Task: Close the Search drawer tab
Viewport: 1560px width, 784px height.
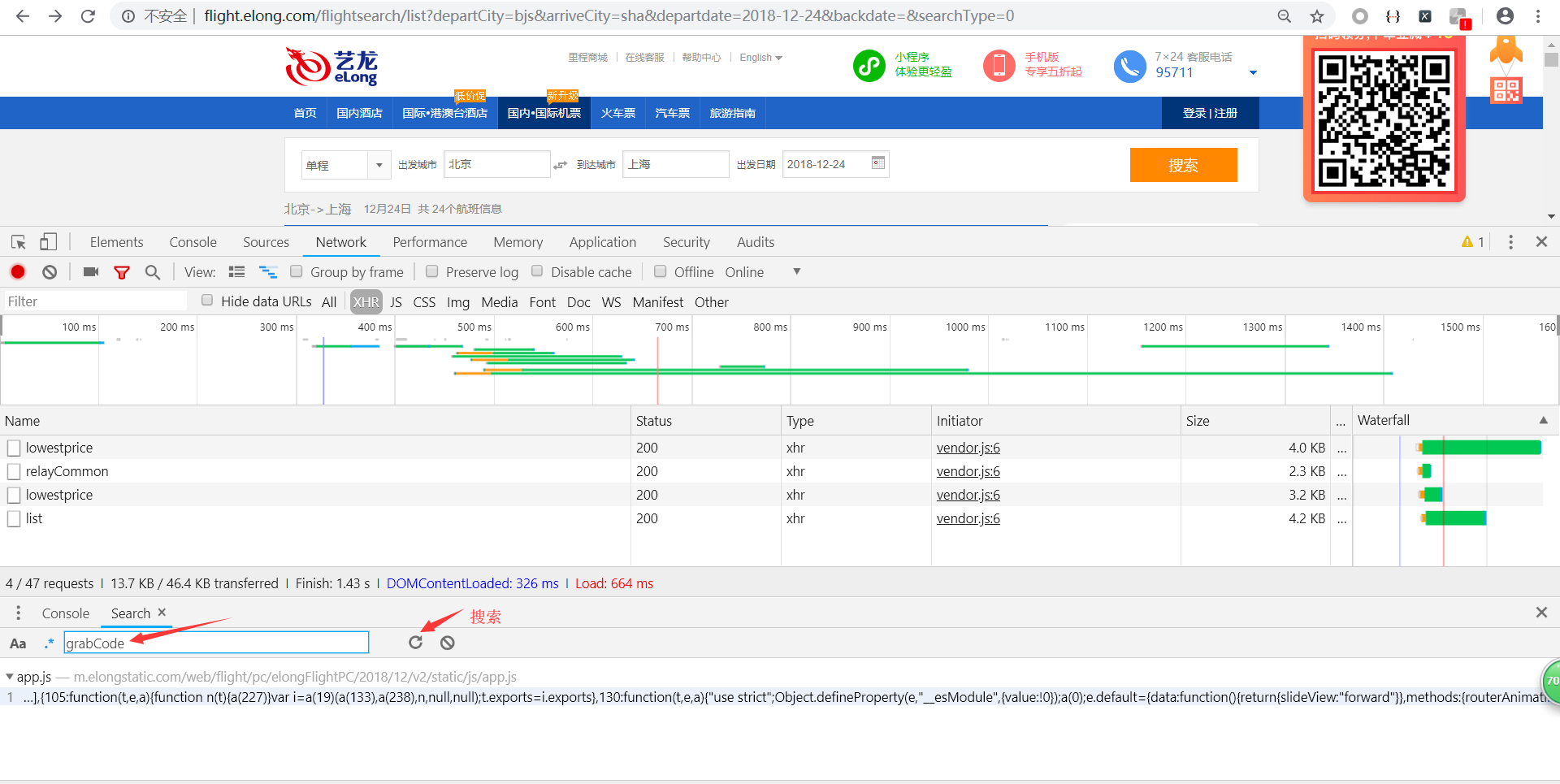Action: [162, 613]
